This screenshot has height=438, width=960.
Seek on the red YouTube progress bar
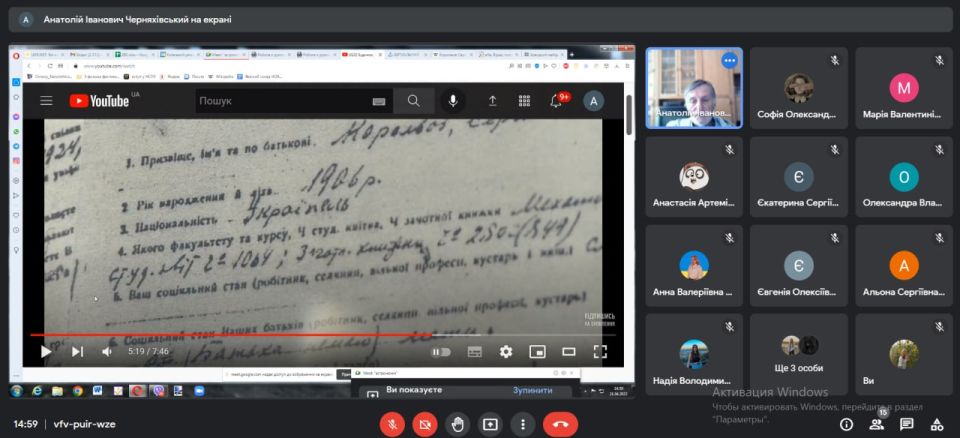coord(323,335)
